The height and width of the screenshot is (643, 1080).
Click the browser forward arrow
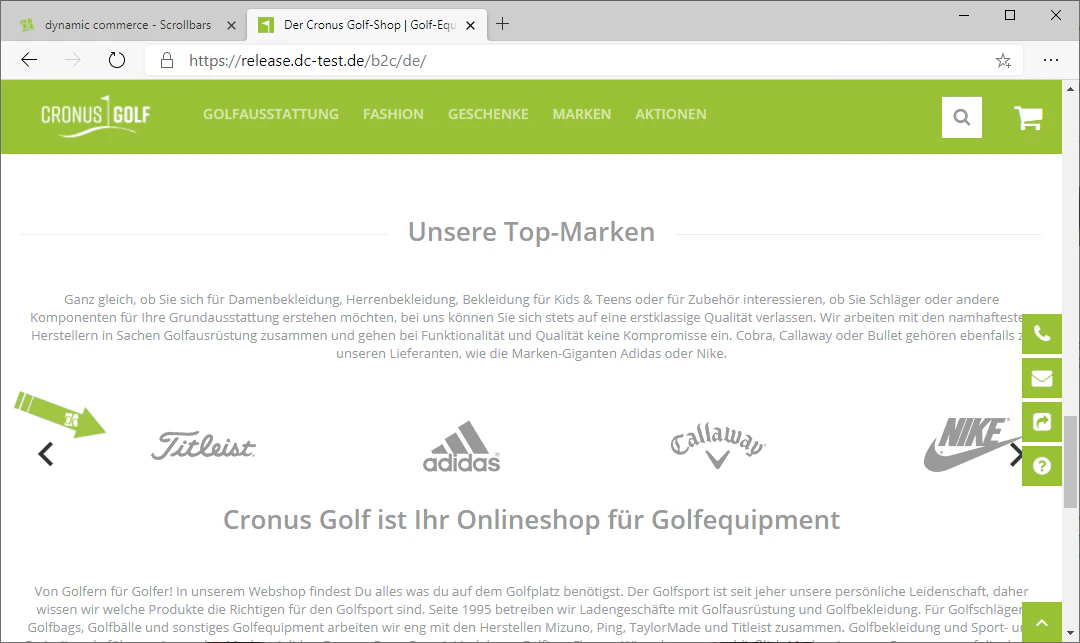tap(72, 60)
